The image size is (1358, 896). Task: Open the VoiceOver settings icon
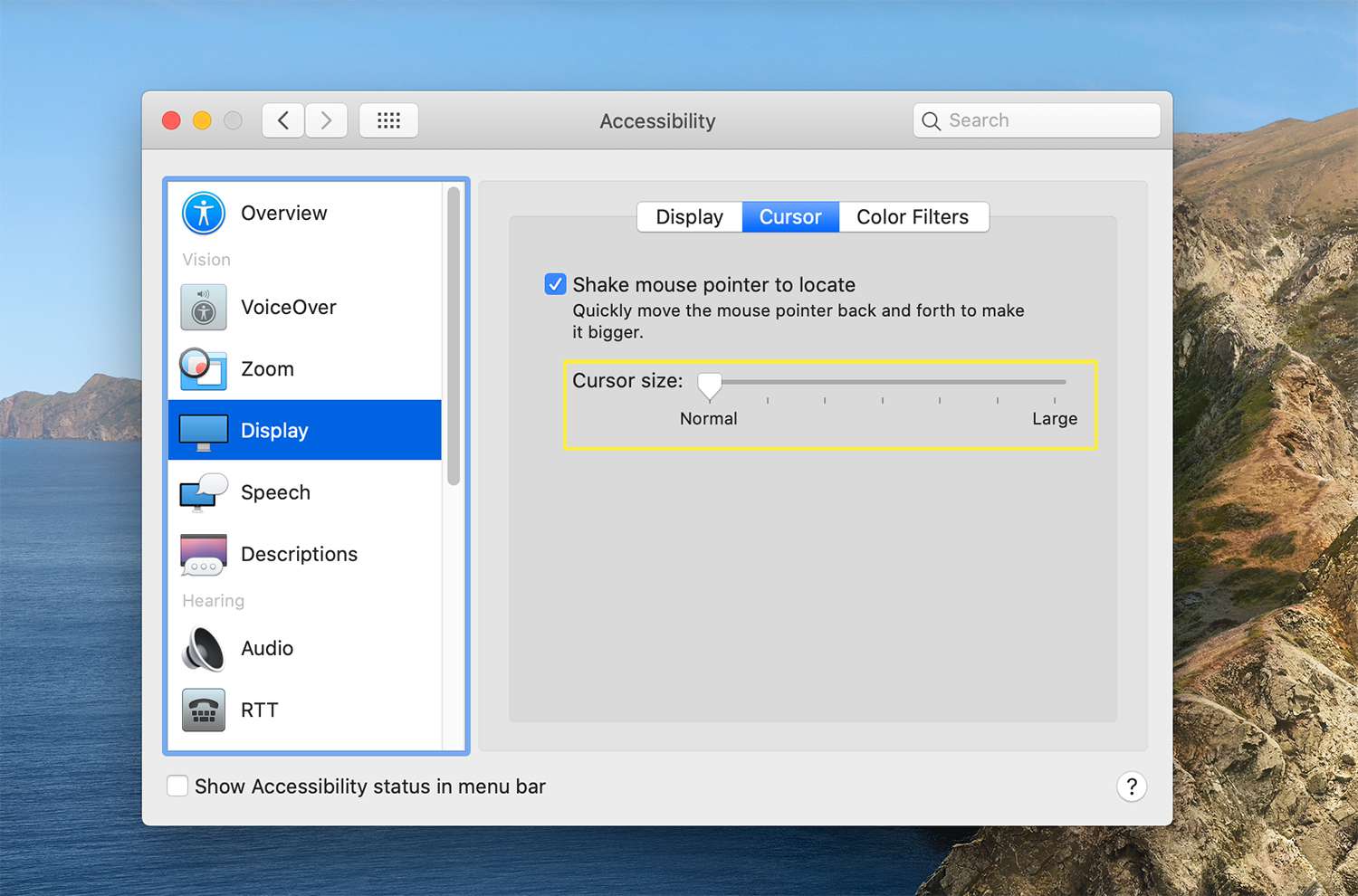click(x=204, y=308)
